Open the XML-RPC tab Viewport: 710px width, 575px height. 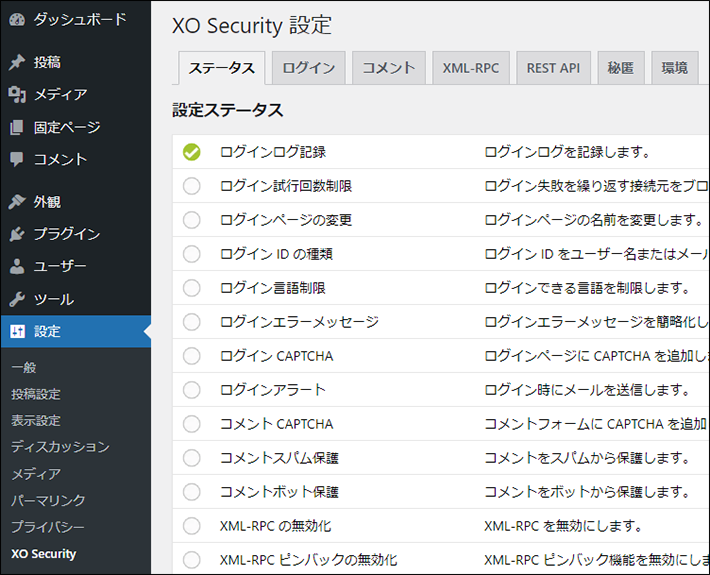(471, 68)
